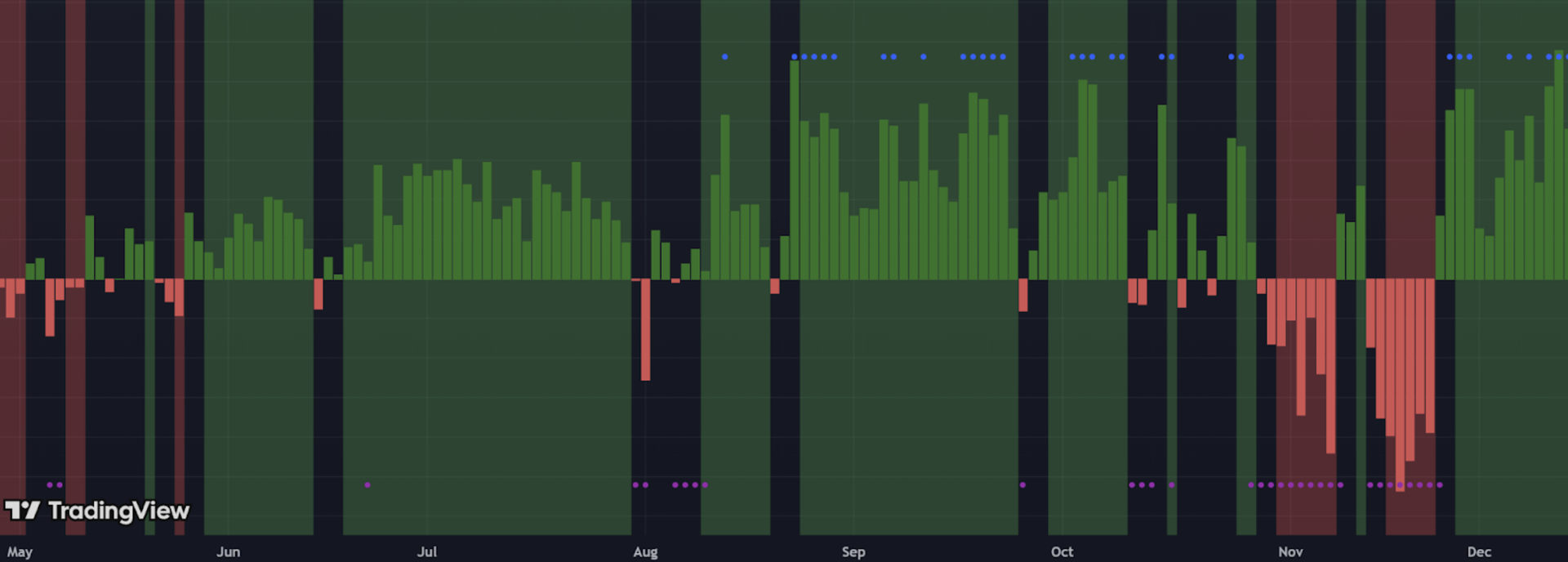The width and height of the screenshot is (1568, 562).
Task: Select the Jul time axis label
Action: (x=426, y=552)
